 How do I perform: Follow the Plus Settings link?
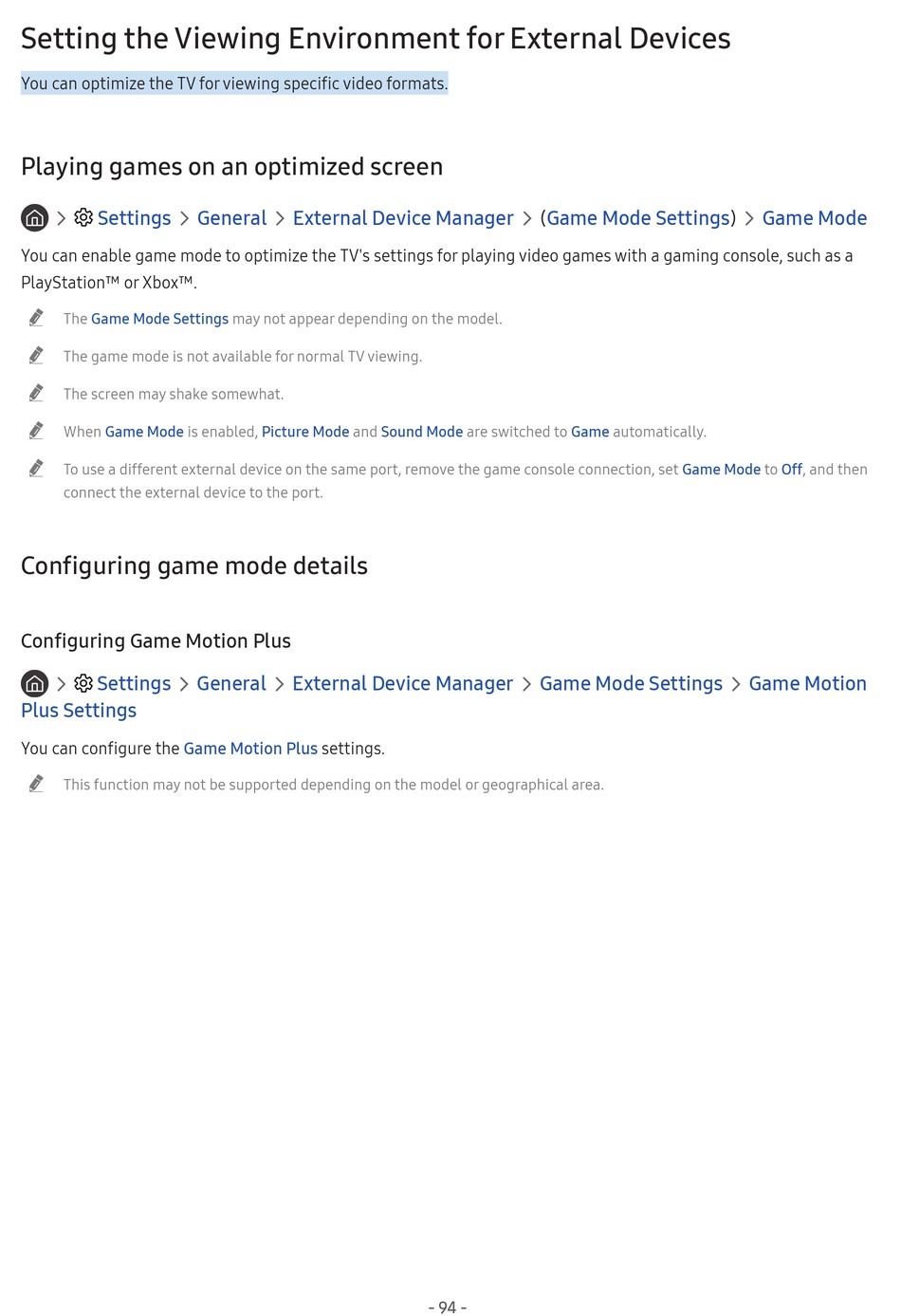point(79,711)
